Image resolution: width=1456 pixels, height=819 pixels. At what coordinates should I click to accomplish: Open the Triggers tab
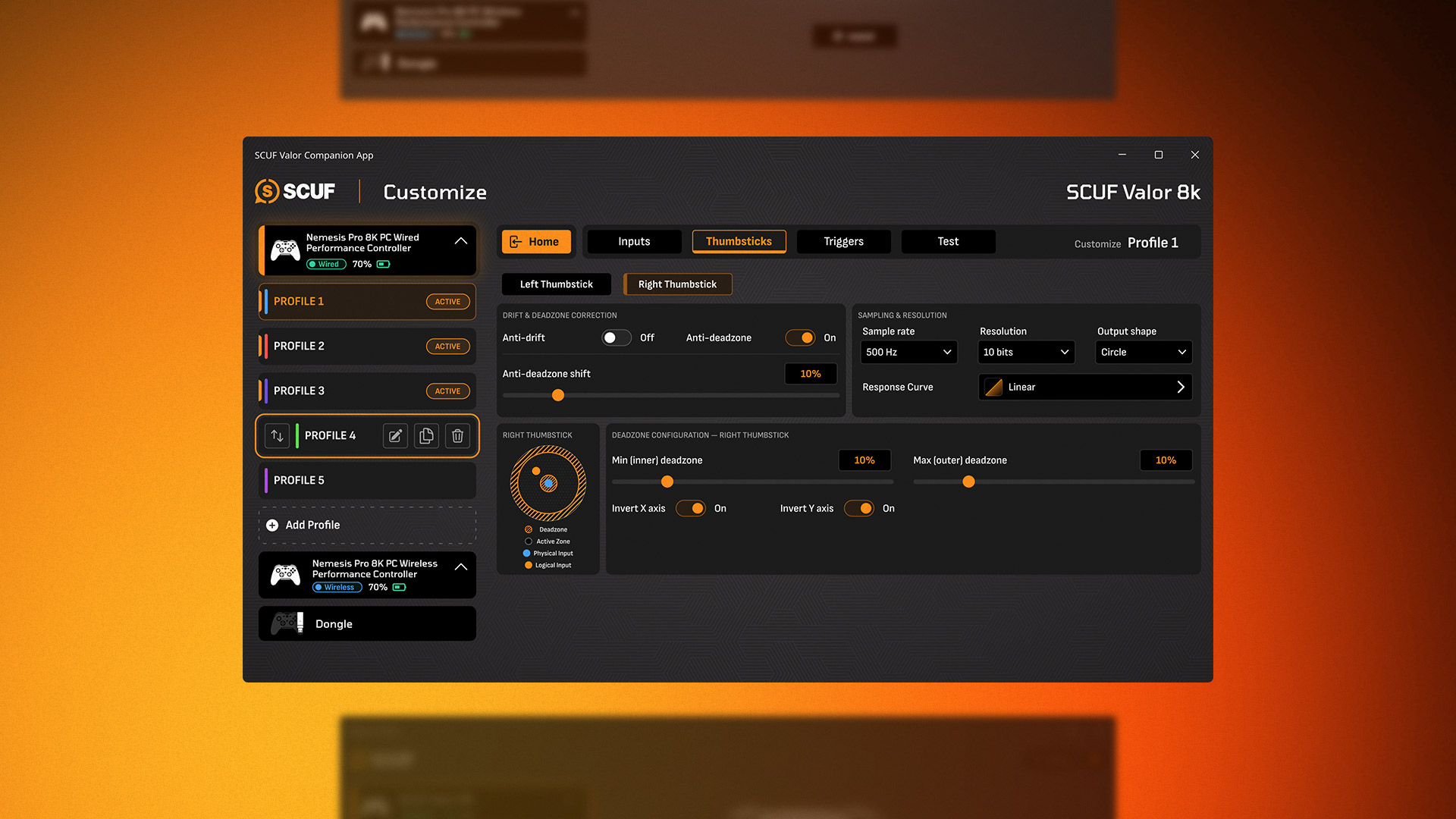pyautogui.click(x=843, y=242)
